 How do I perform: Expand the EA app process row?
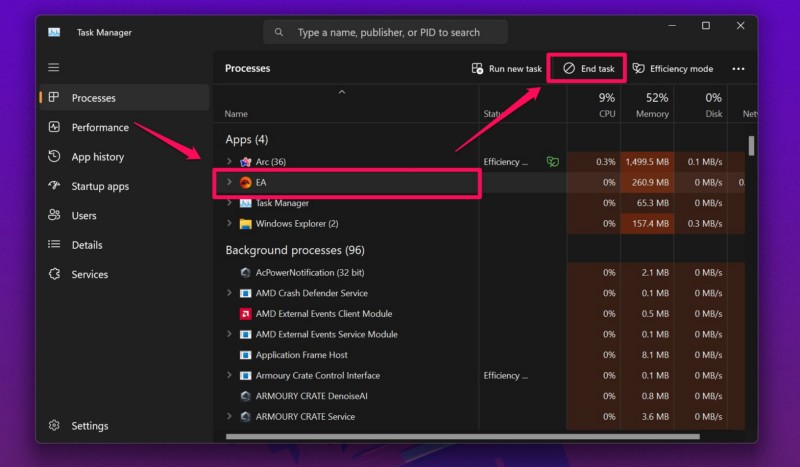tap(229, 183)
